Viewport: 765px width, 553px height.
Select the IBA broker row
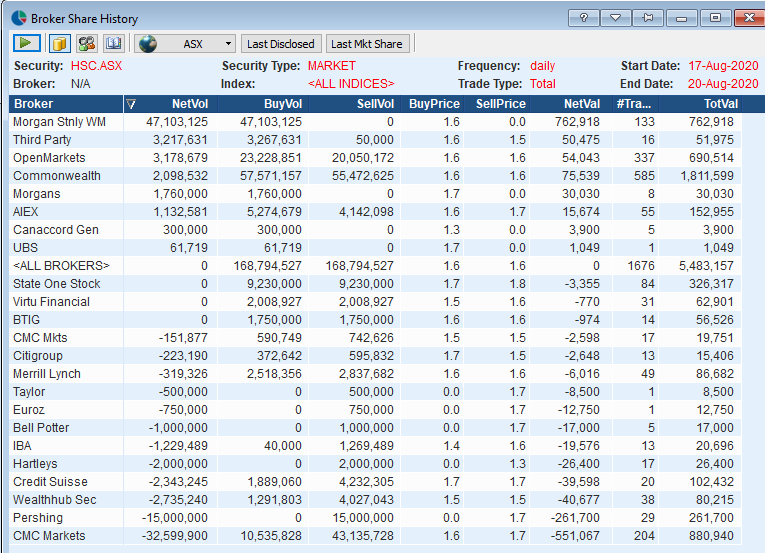click(375, 446)
